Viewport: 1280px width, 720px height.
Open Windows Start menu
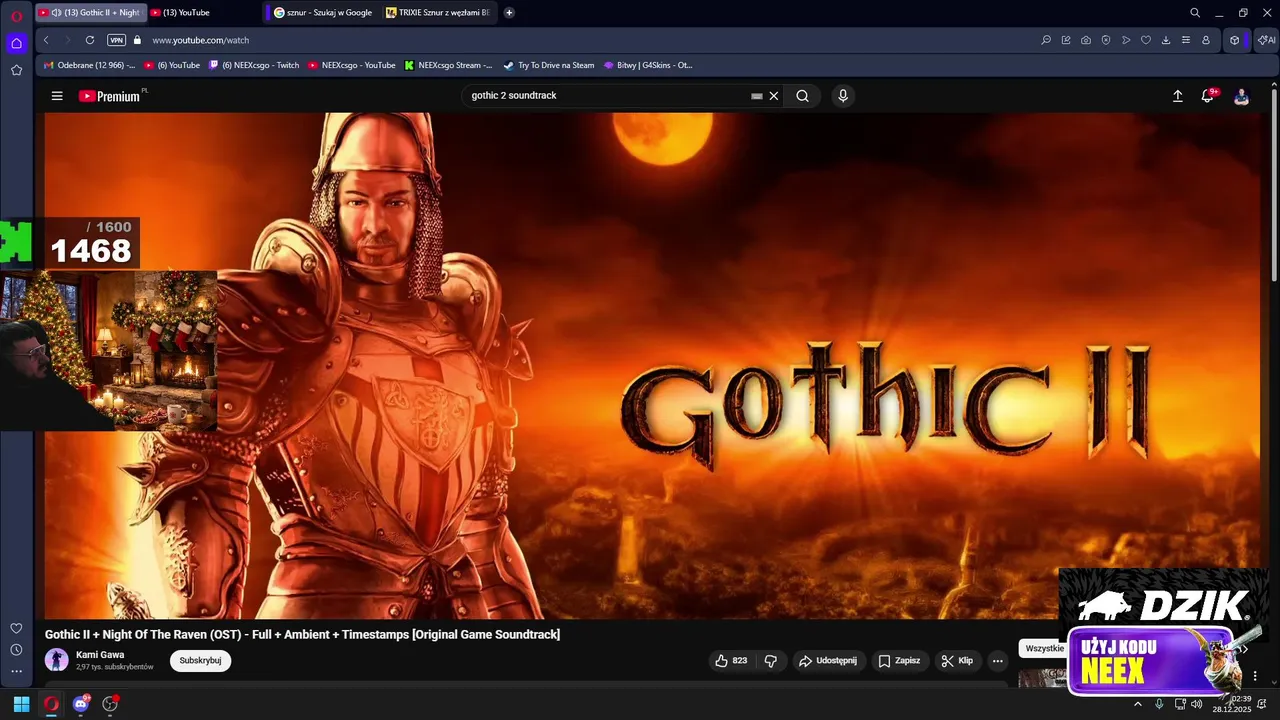(x=21, y=704)
